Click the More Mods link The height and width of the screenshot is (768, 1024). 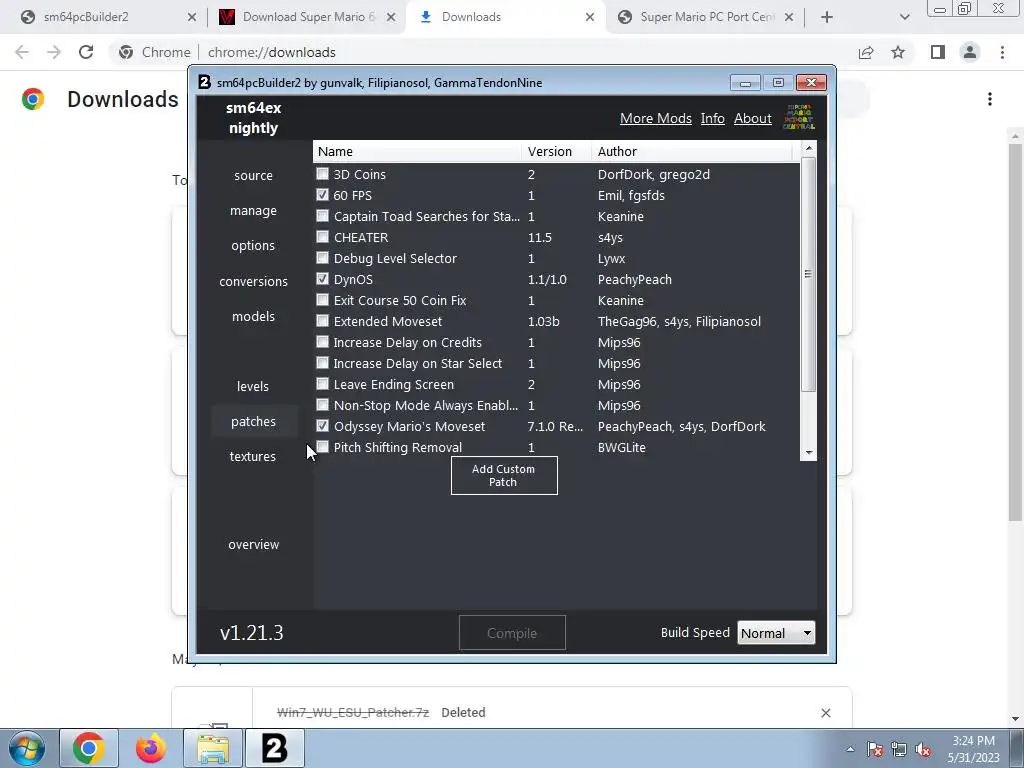(656, 118)
